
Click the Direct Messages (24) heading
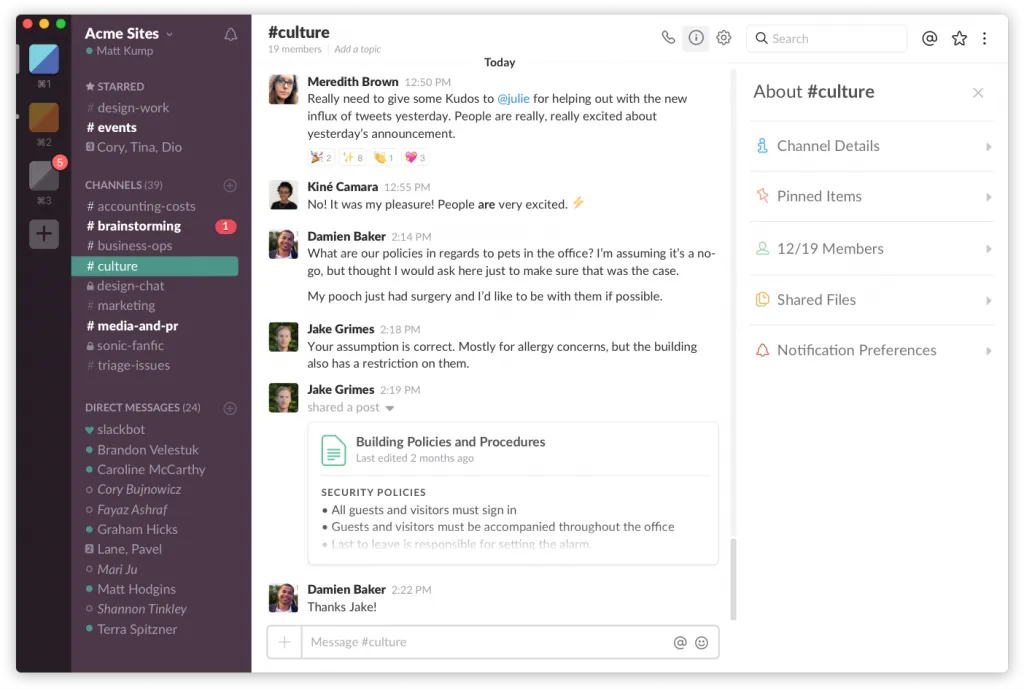[x=142, y=408]
